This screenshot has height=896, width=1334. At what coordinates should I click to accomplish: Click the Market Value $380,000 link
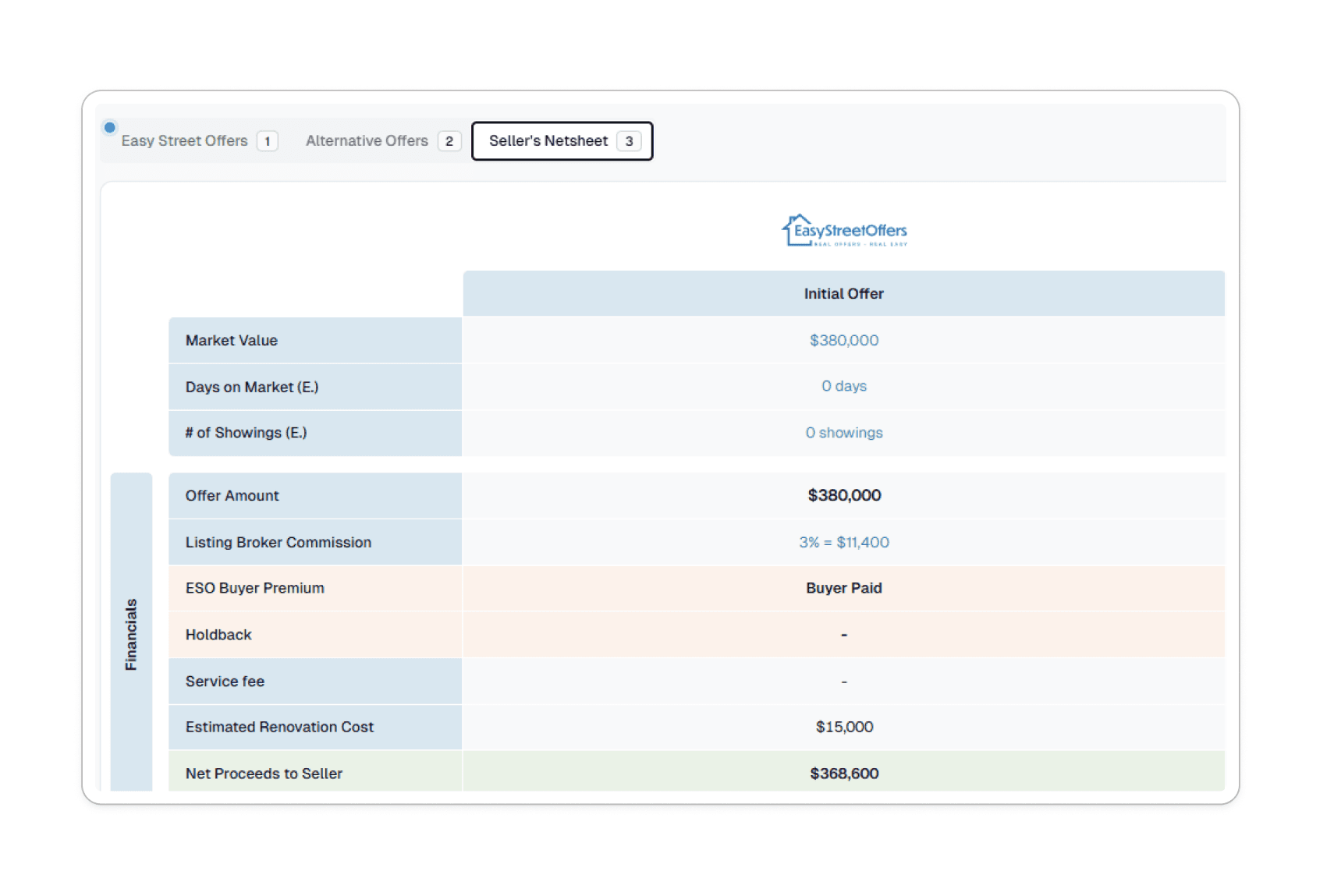pyautogui.click(x=843, y=340)
